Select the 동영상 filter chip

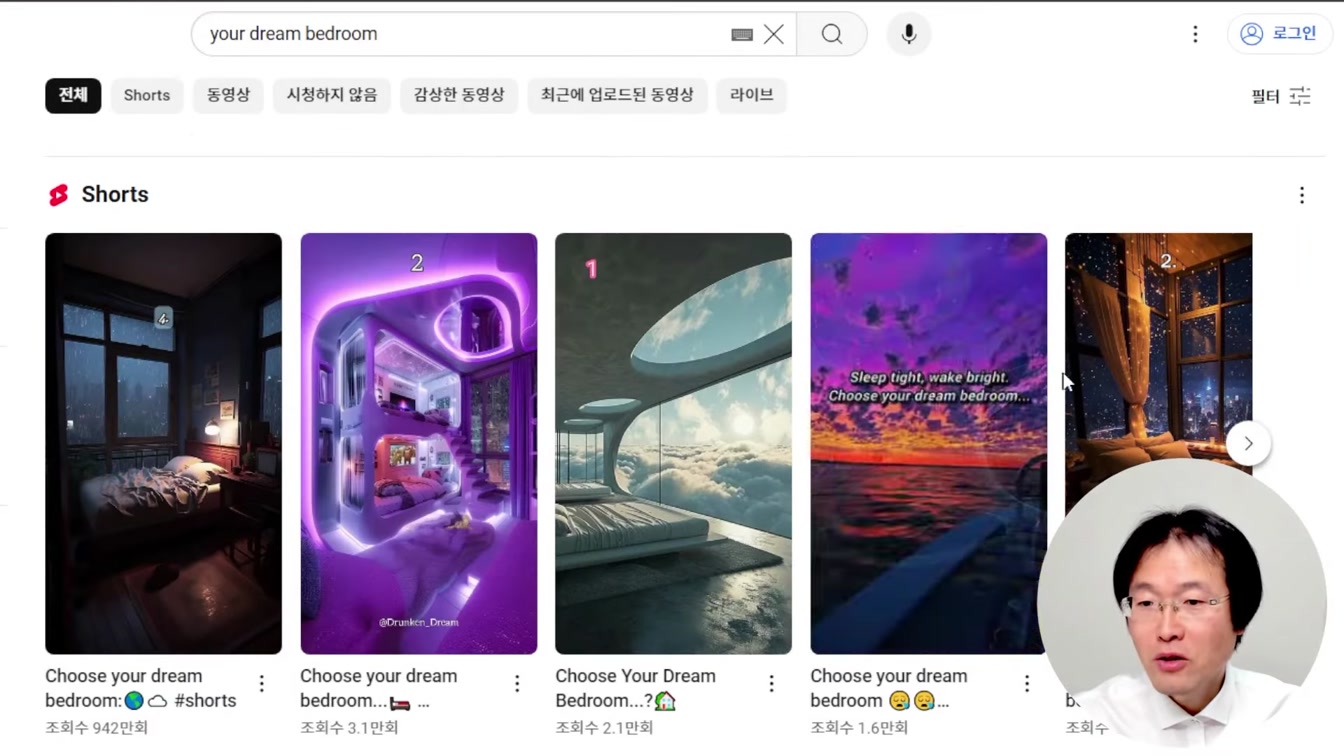click(x=228, y=95)
